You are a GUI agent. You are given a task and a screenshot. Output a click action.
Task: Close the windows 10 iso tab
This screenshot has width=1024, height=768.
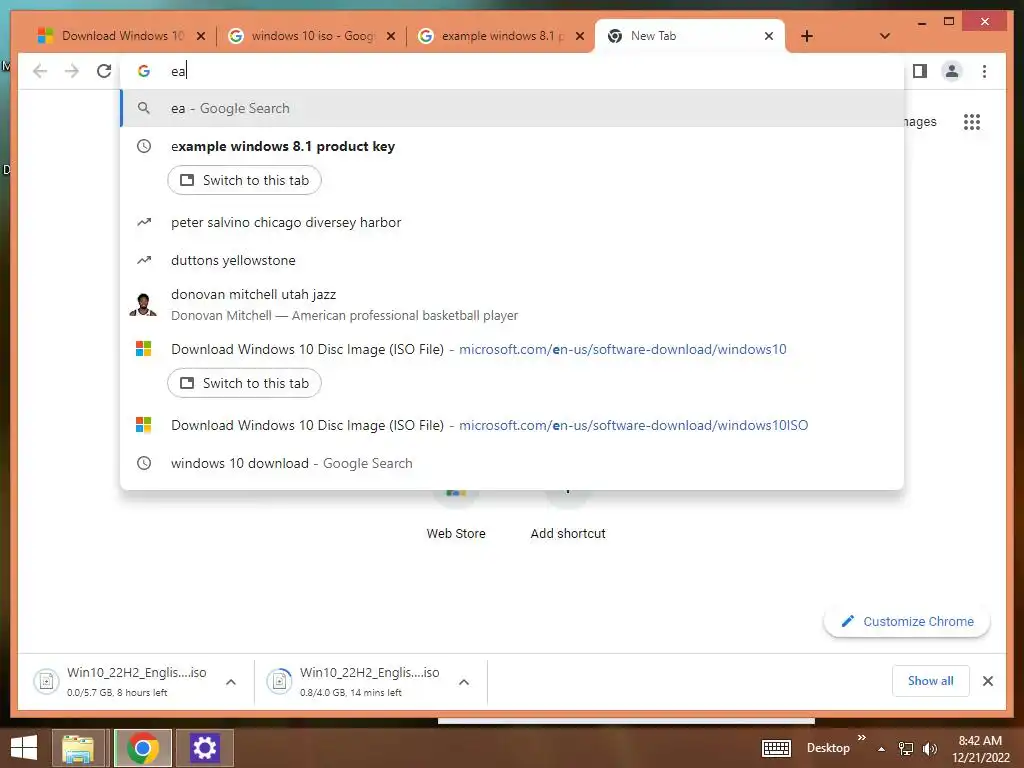click(x=391, y=36)
